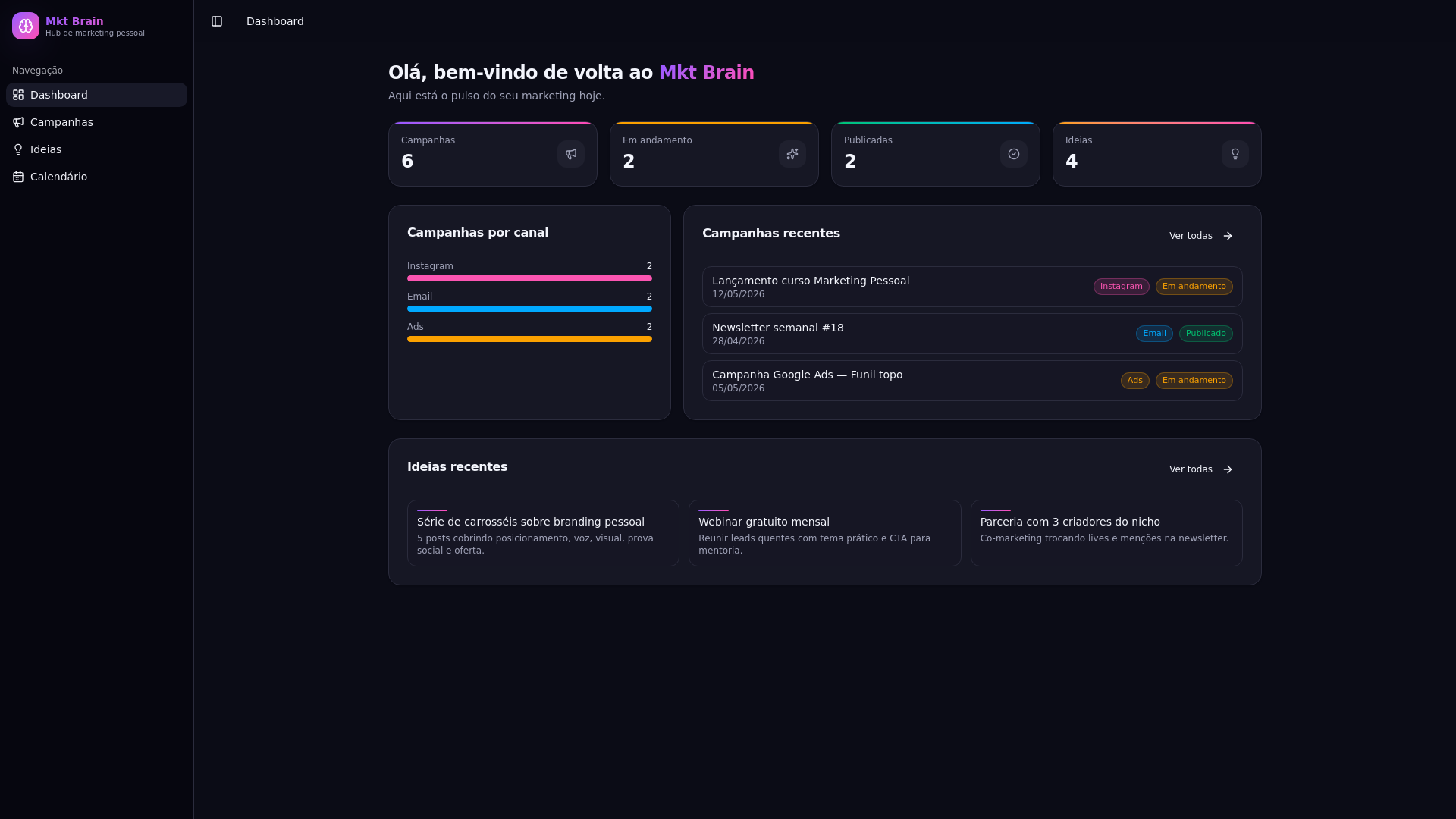Click Ver todas in Ideias recentes
The height and width of the screenshot is (819, 1456).
(x=1201, y=469)
